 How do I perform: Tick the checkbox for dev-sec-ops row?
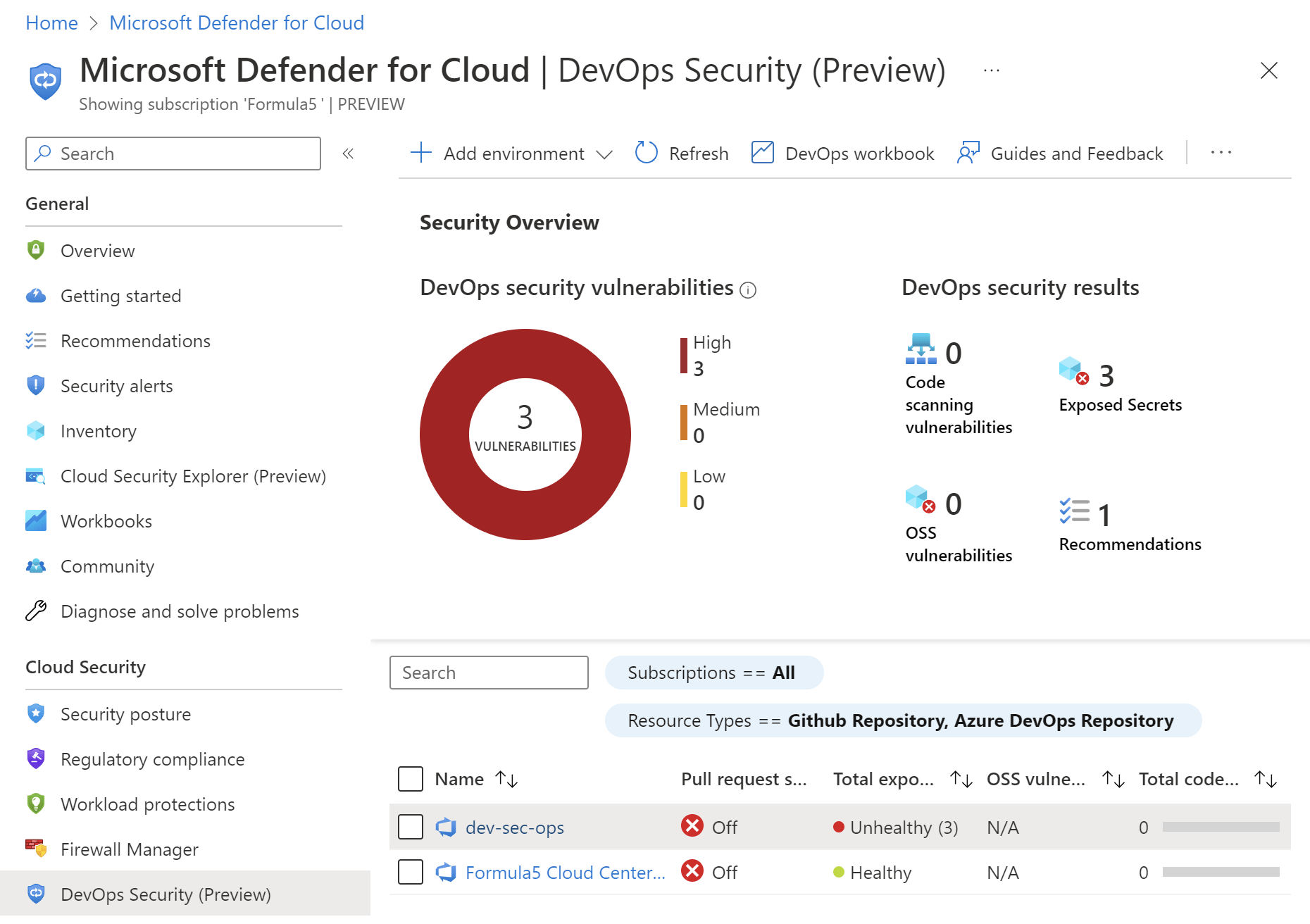pos(411,827)
